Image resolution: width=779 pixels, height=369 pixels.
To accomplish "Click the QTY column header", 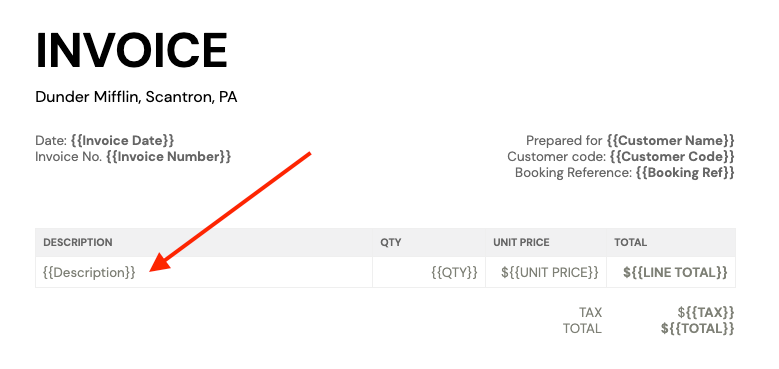I will click(391, 243).
